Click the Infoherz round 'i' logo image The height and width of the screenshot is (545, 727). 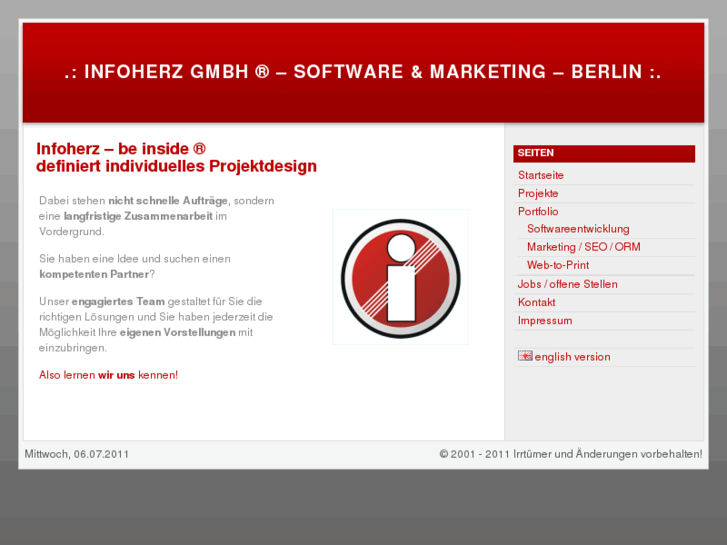(x=401, y=277)
